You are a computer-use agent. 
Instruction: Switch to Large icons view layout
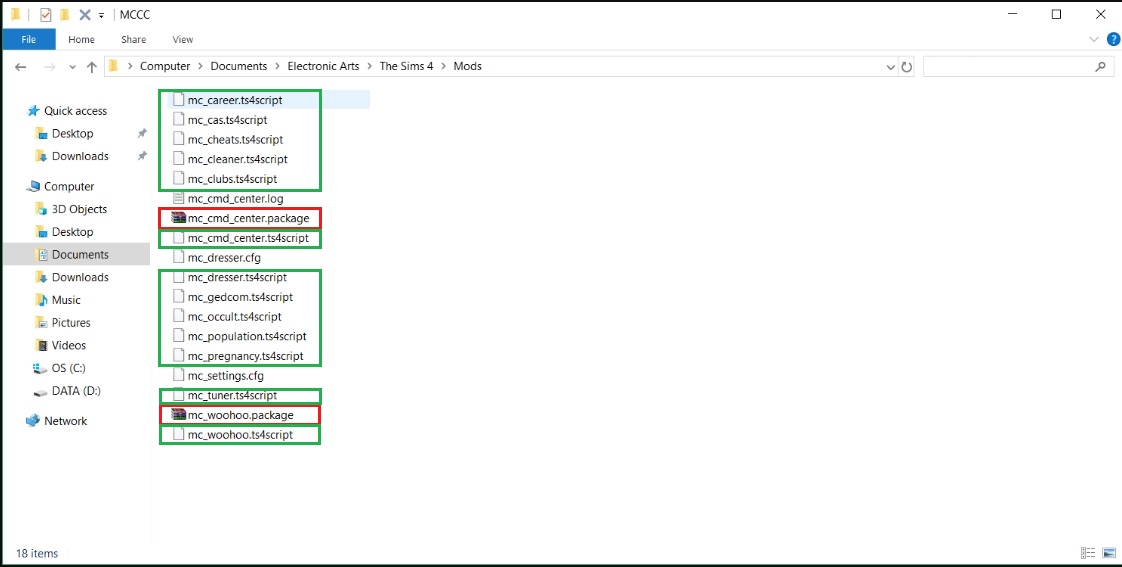[x=1109, y=553]
